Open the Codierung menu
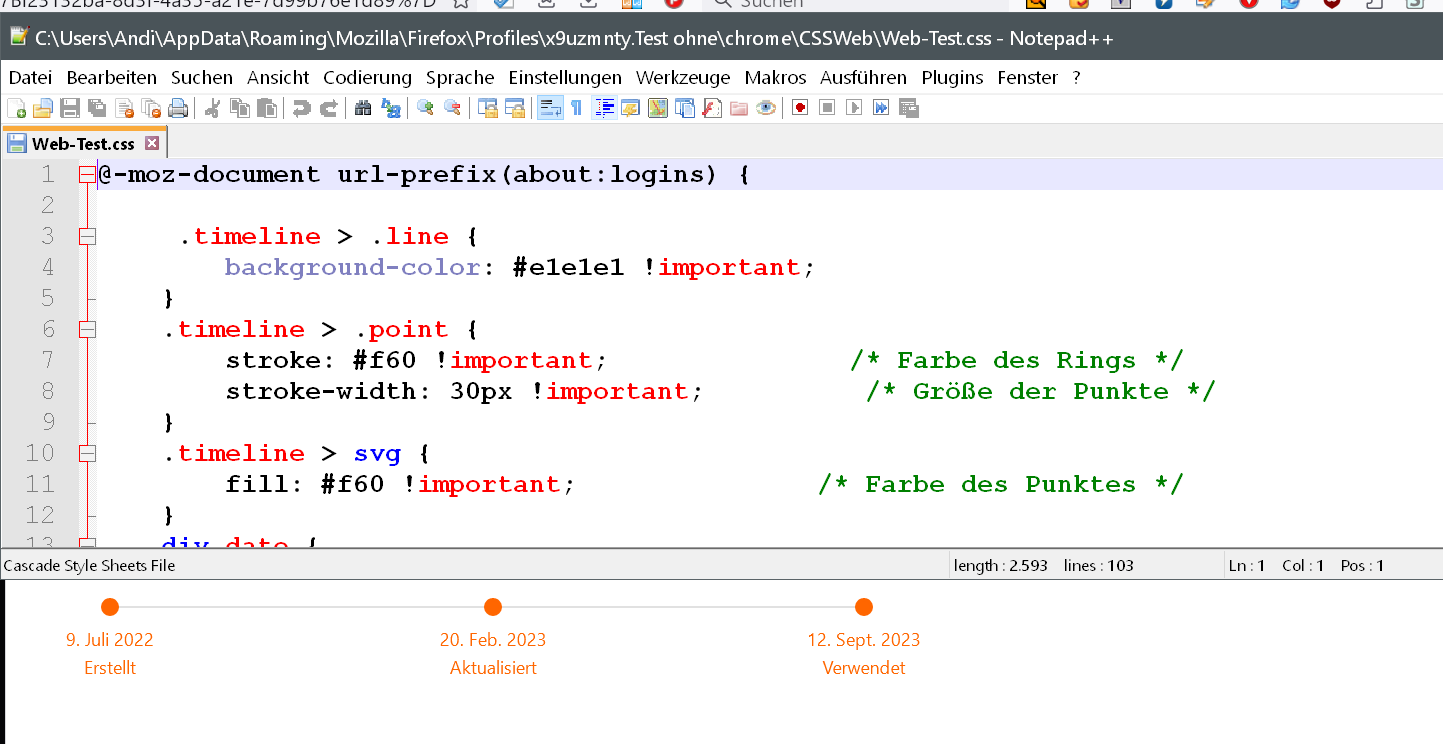 pyautogui.click(x=367, y=78)
